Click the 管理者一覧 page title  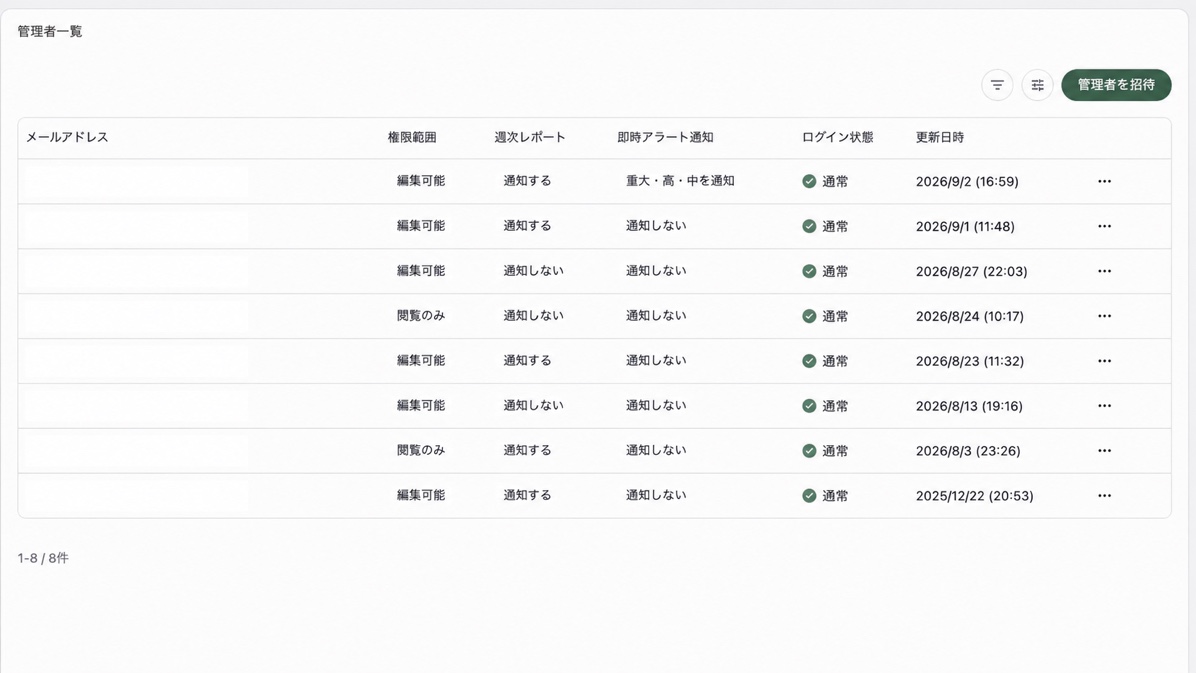point(50,31)
